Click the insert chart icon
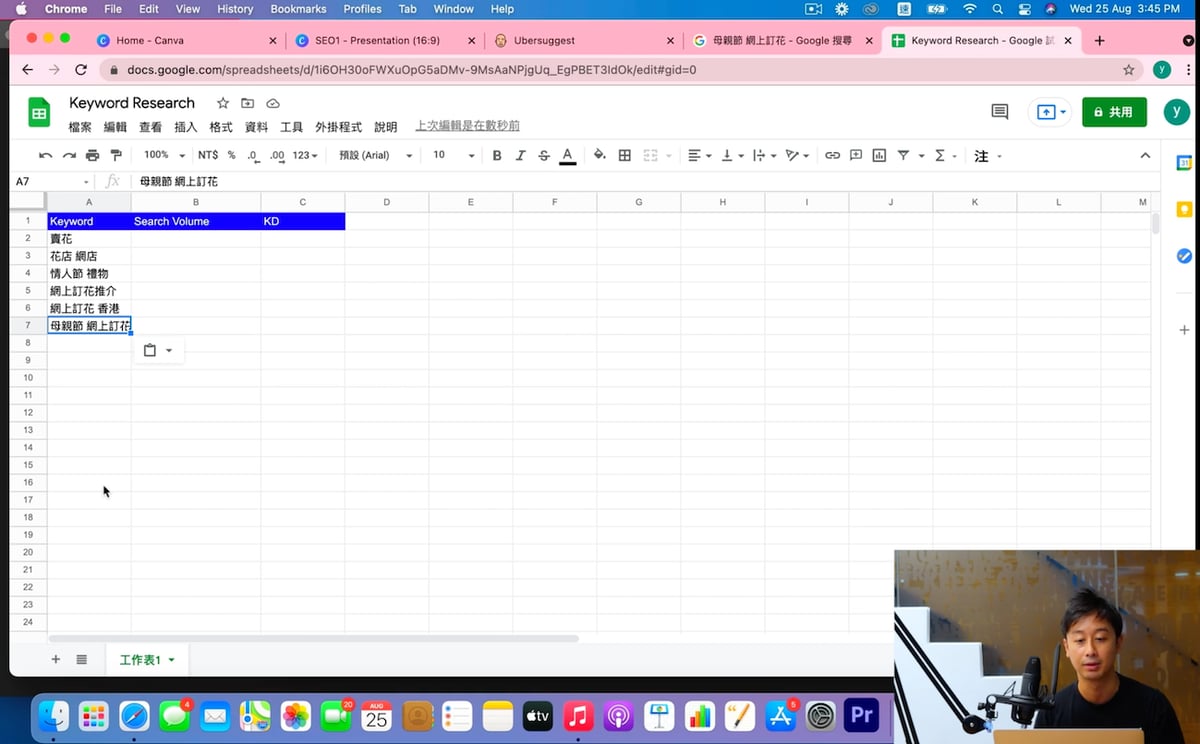1200x744 pixels. (x=879, y=156)
